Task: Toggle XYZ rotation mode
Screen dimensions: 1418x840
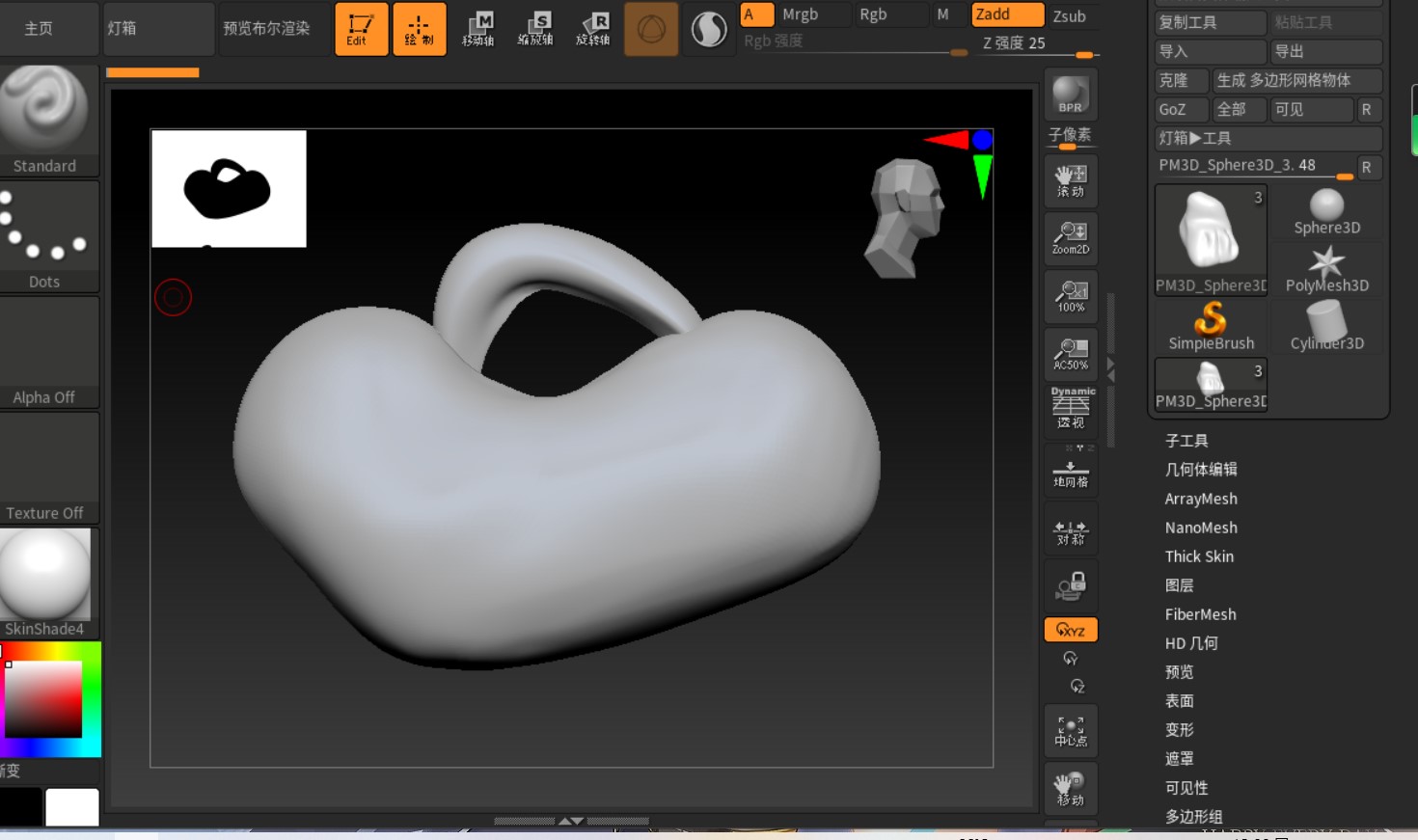Action: coord(1071,630)
